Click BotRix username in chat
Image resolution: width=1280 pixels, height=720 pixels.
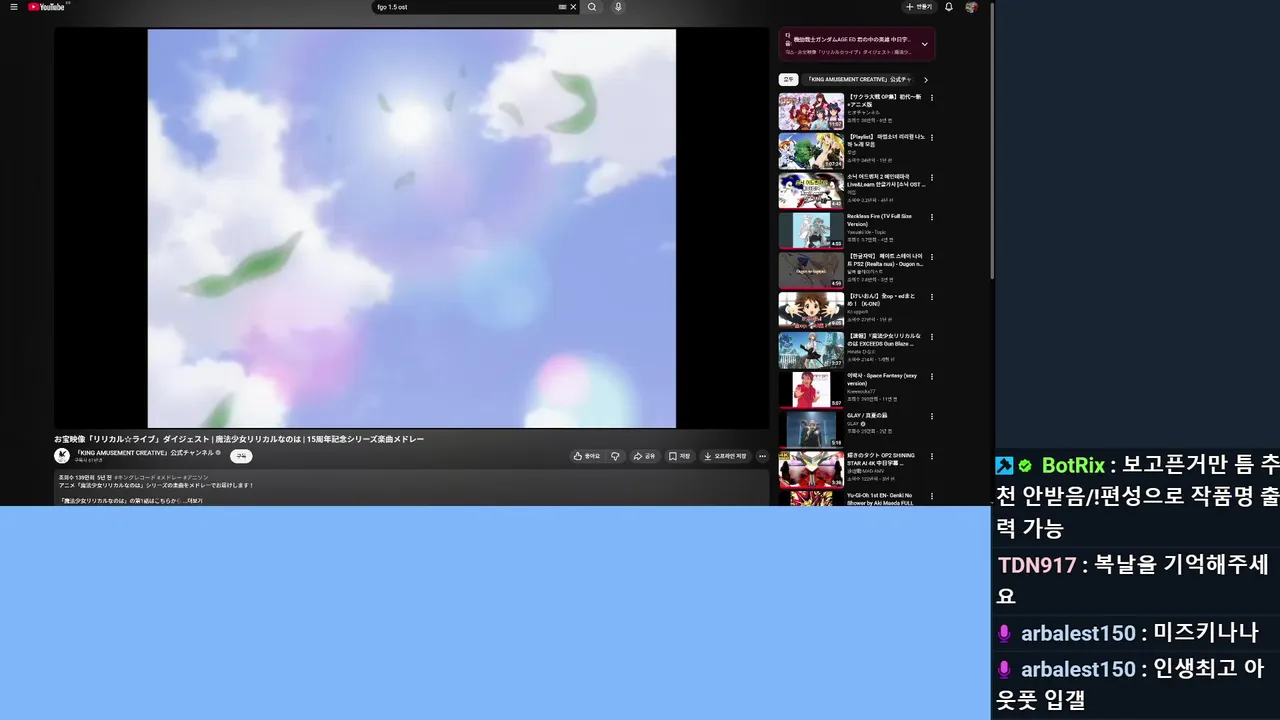click(x=1073, y=465)
